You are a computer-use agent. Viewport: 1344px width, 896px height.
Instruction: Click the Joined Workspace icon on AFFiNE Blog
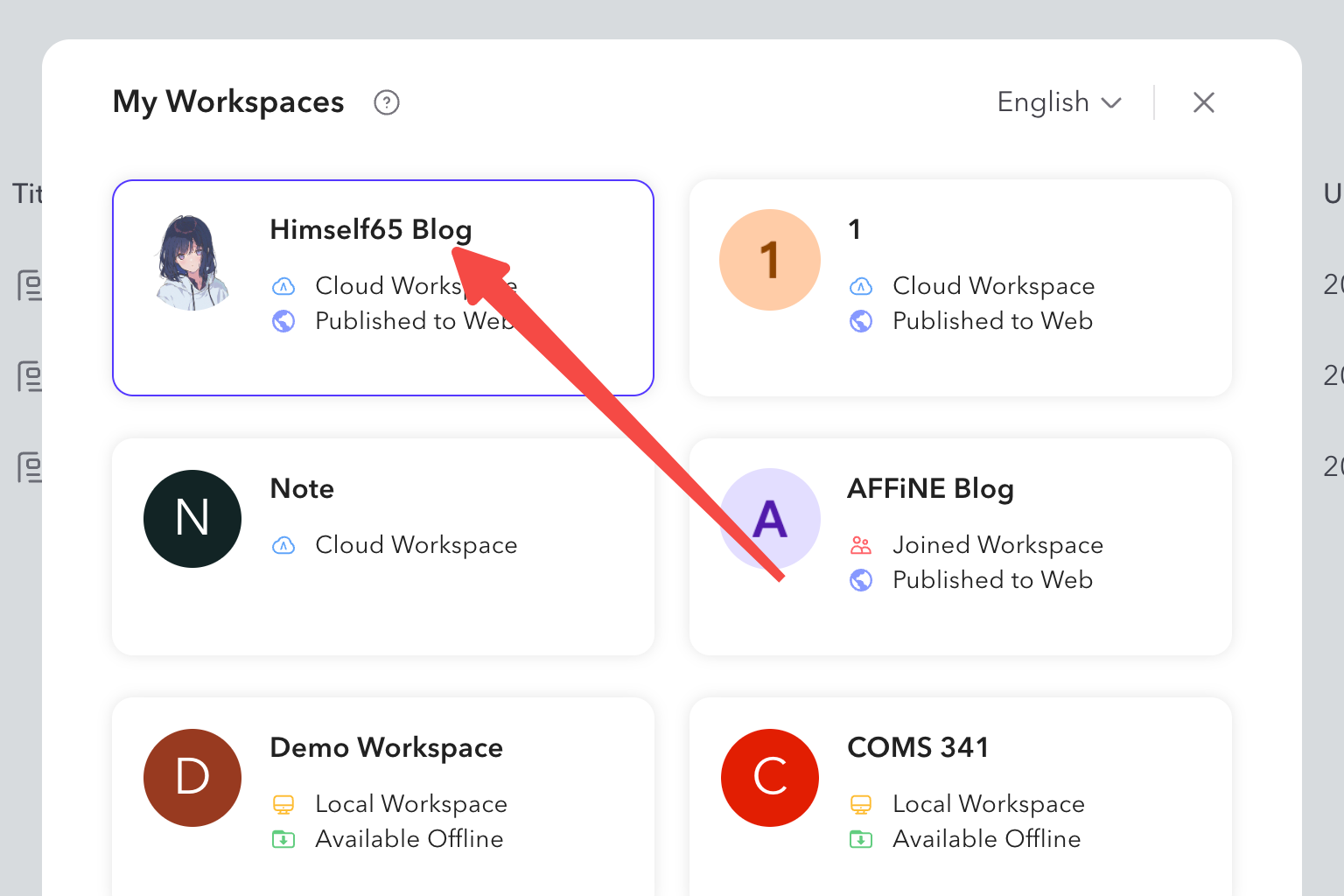click(861, 544)
